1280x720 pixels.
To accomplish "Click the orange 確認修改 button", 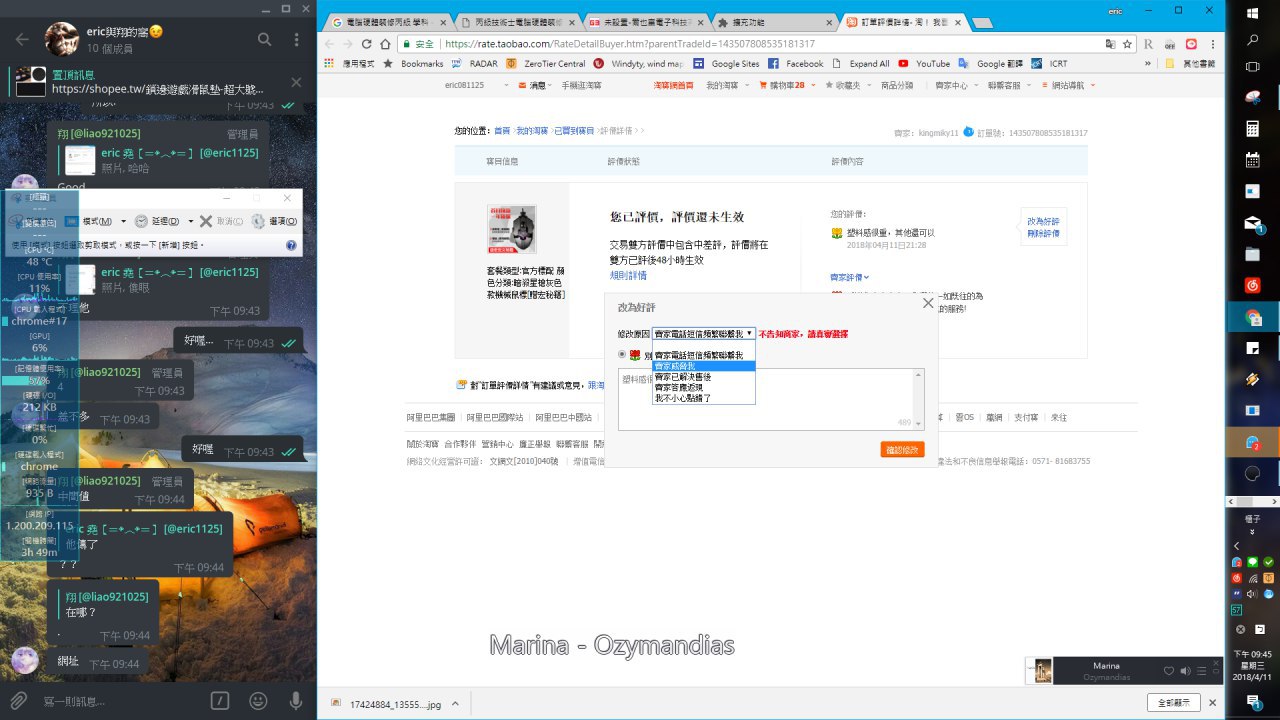I will (902, 450).
